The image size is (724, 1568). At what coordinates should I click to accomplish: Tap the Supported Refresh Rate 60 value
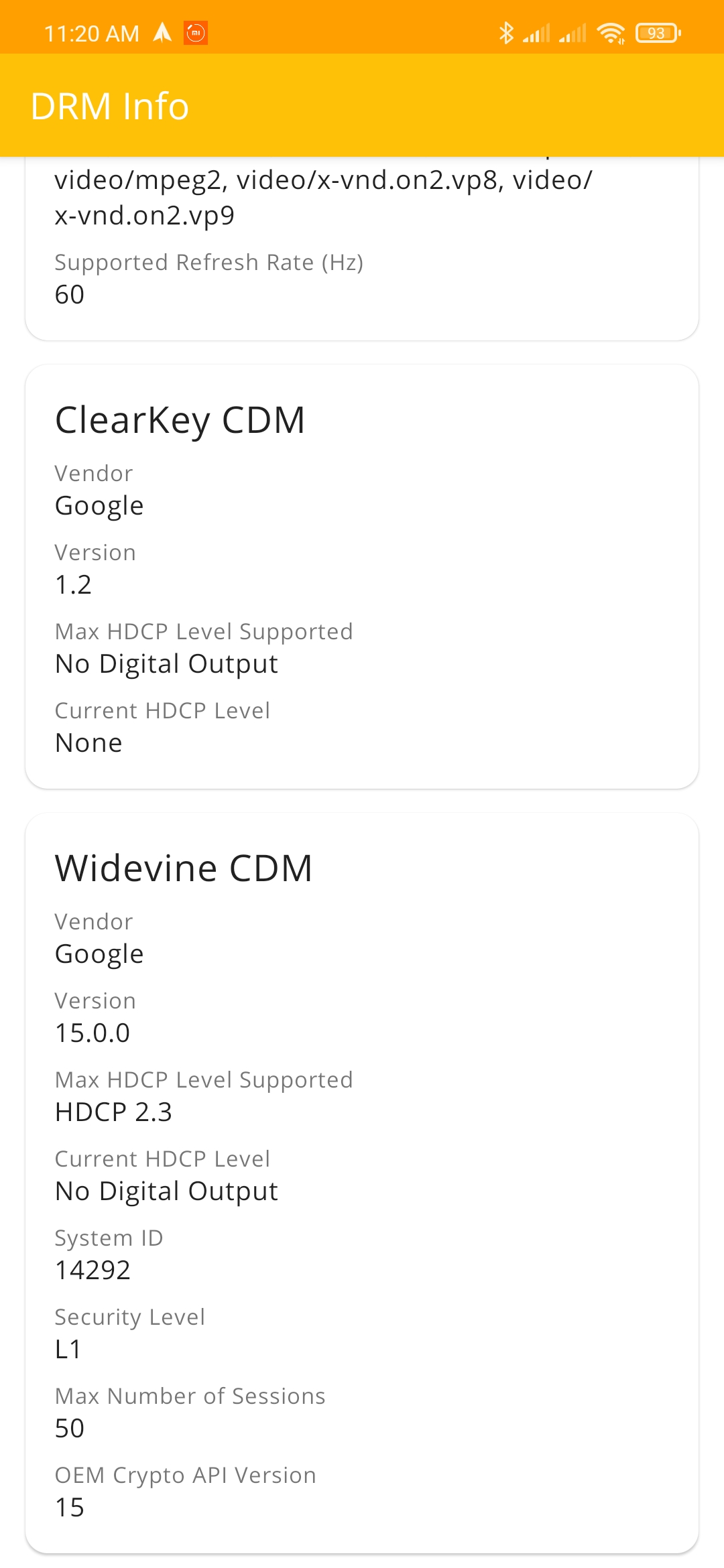[70, 294]
